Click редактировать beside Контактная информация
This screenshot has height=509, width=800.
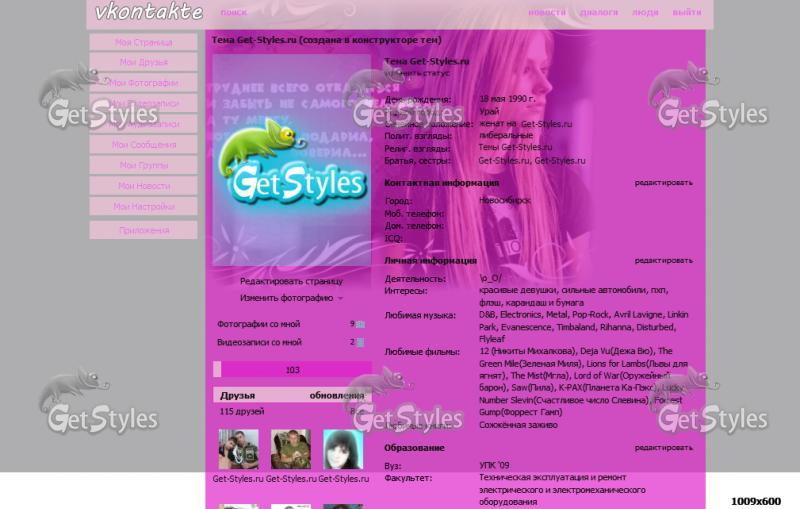coord(663,183)
